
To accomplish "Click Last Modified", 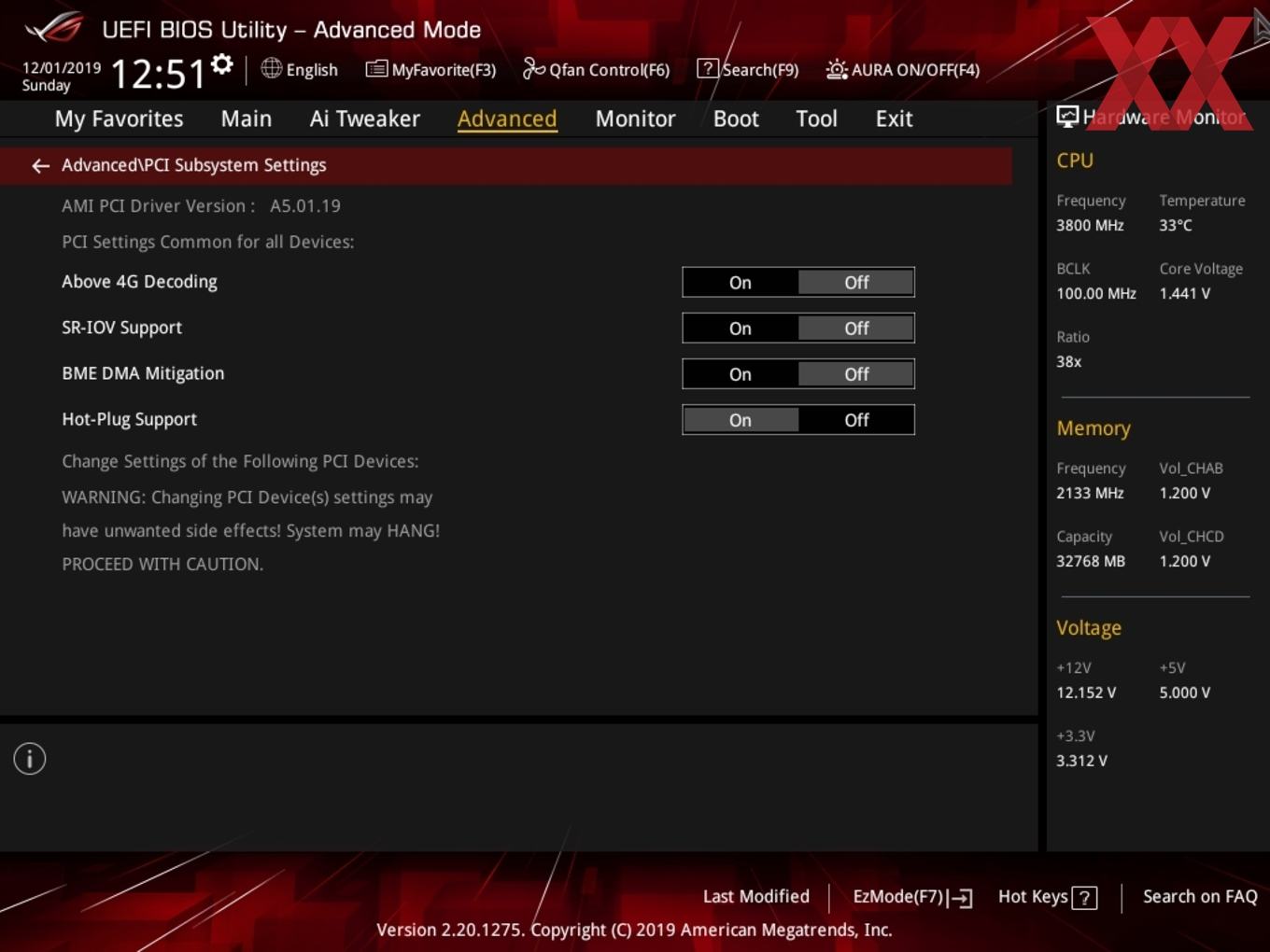I will (x=756, y=897).
